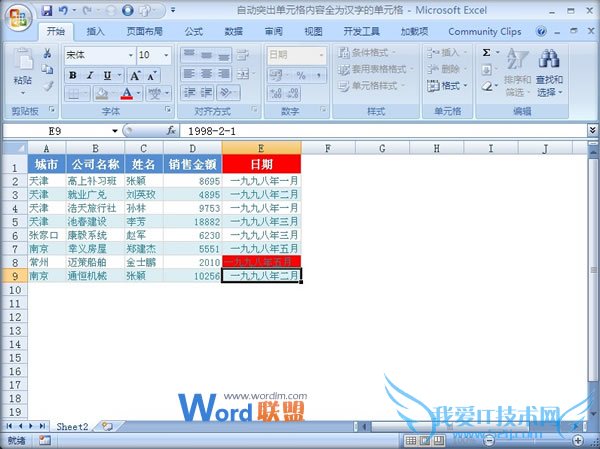Increase indent

tap(207, 92)
